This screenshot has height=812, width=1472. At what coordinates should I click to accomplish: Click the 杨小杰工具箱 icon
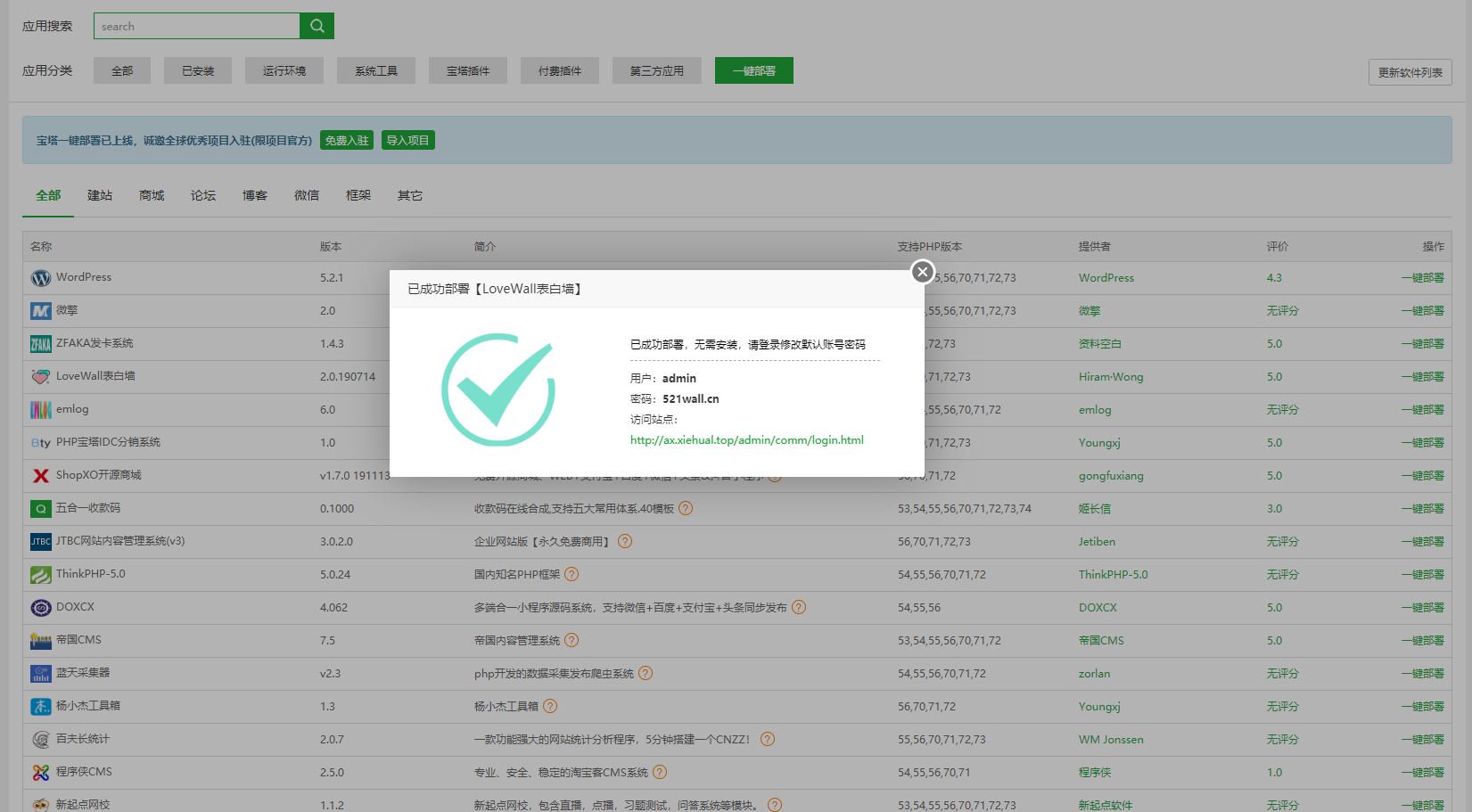(41, 707)
